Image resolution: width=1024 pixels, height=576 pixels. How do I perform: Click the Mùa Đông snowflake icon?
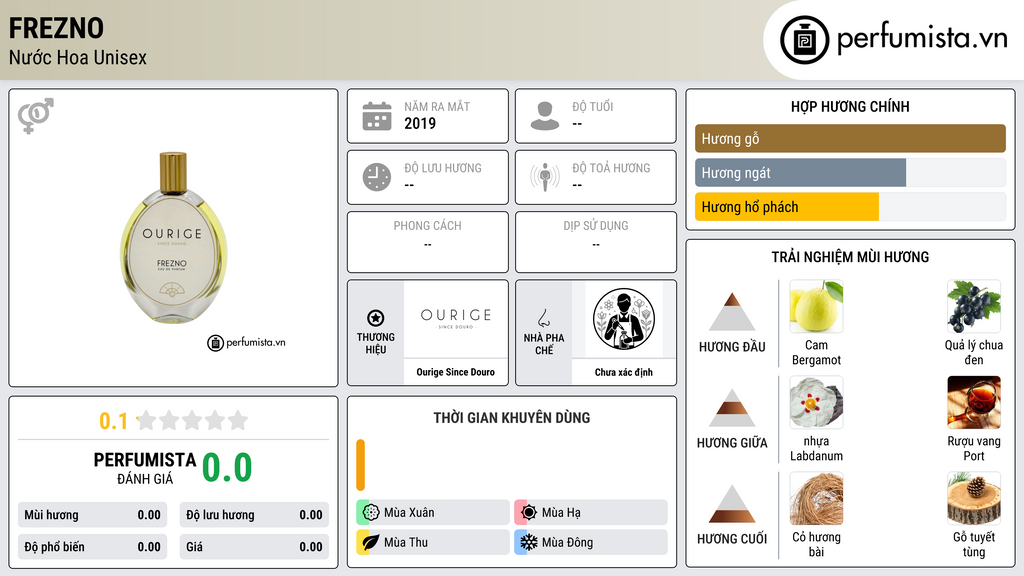pos(528,542)
